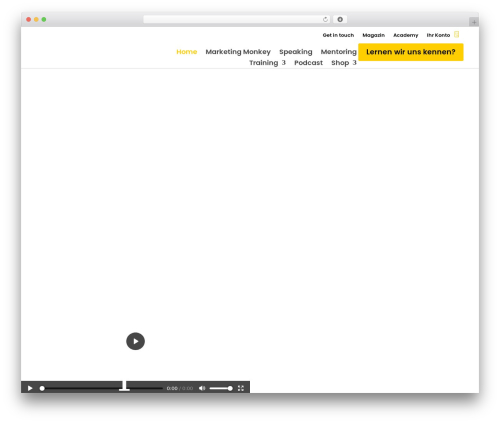Navigate to Mentoring
Image resolution: width=500 pixels, height=423 pixels.
(339, 52)
